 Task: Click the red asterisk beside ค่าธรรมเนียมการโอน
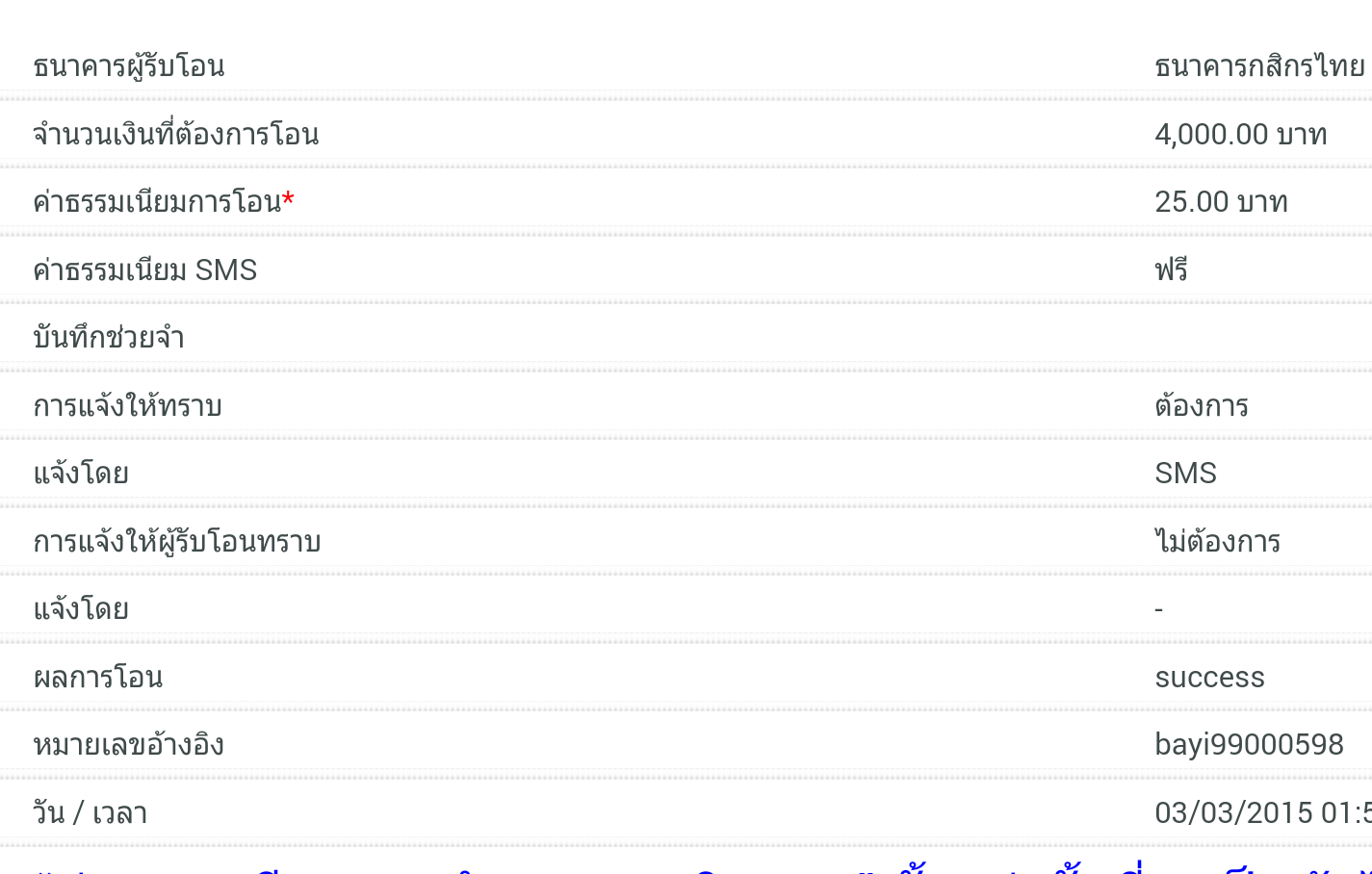tap(288, 198)
